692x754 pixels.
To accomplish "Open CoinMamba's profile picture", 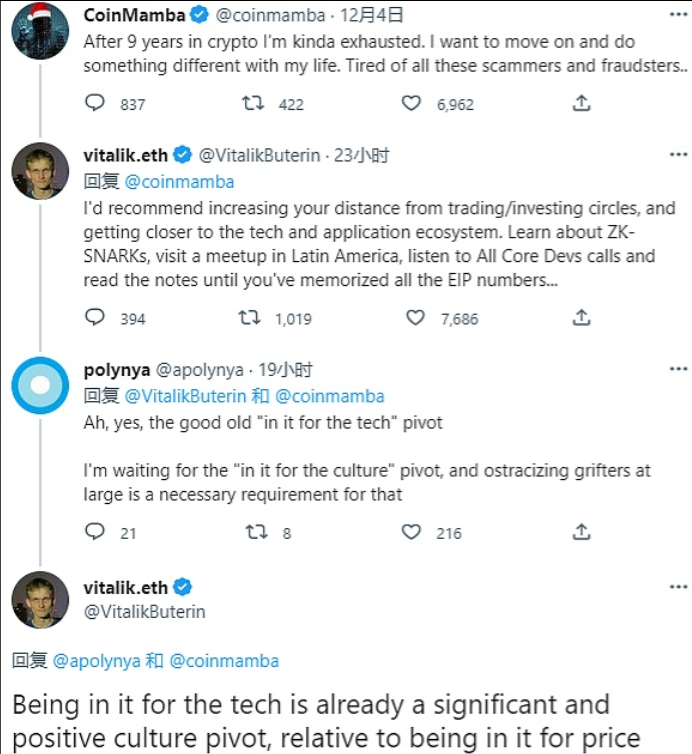I will tap(40, 30).
